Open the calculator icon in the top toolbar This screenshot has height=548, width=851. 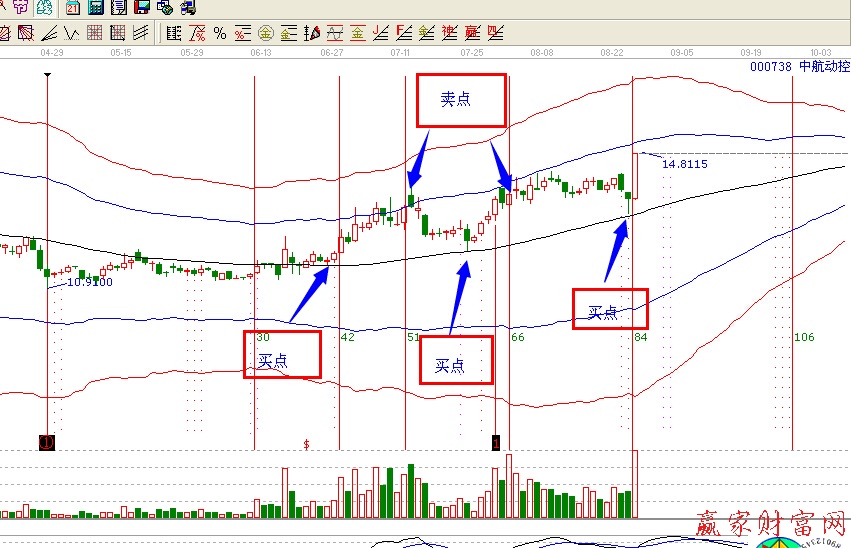(x=96, y=8)
